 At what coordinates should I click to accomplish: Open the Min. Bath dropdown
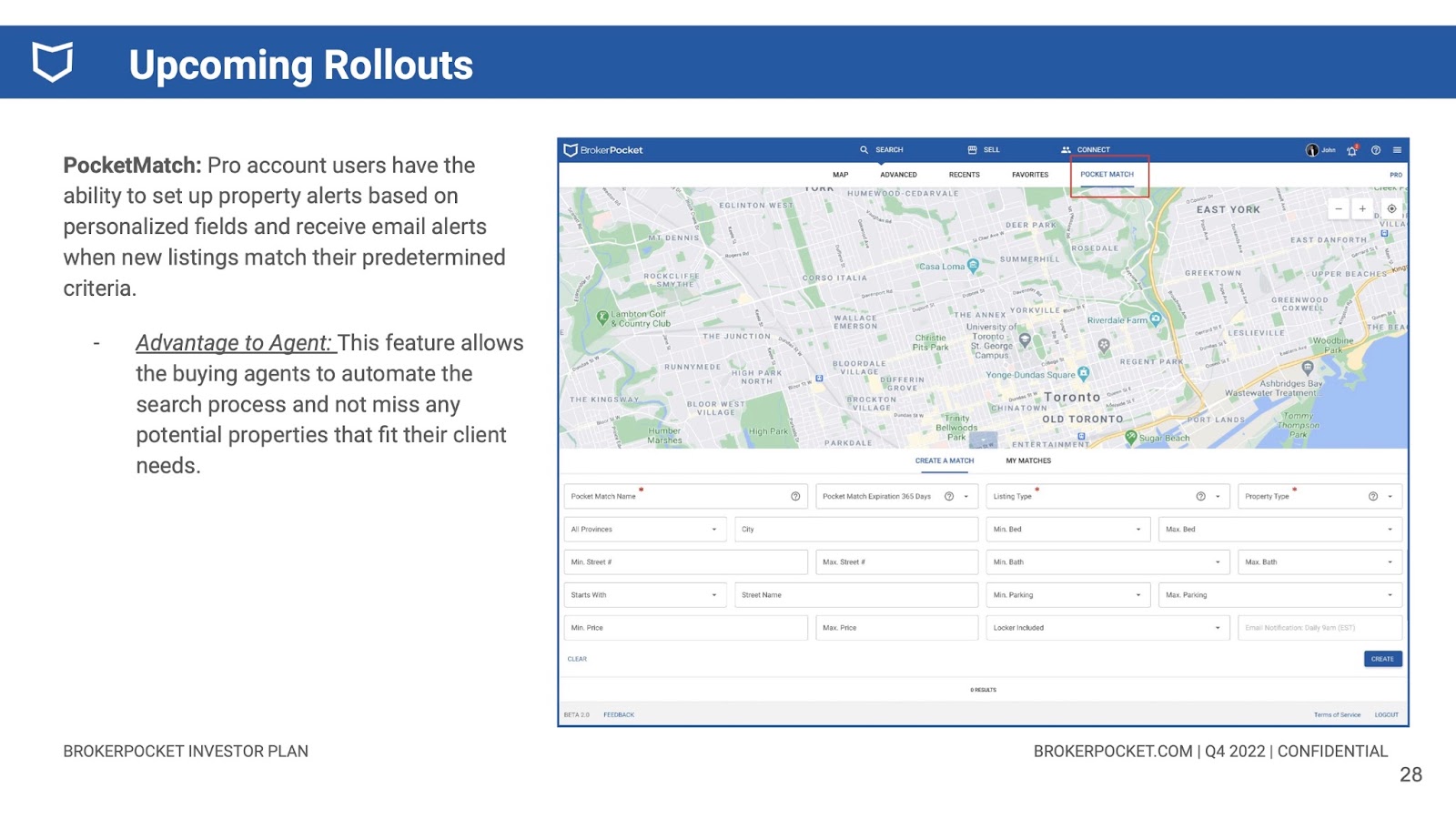pyautogui.click(x=1108, y=562)
